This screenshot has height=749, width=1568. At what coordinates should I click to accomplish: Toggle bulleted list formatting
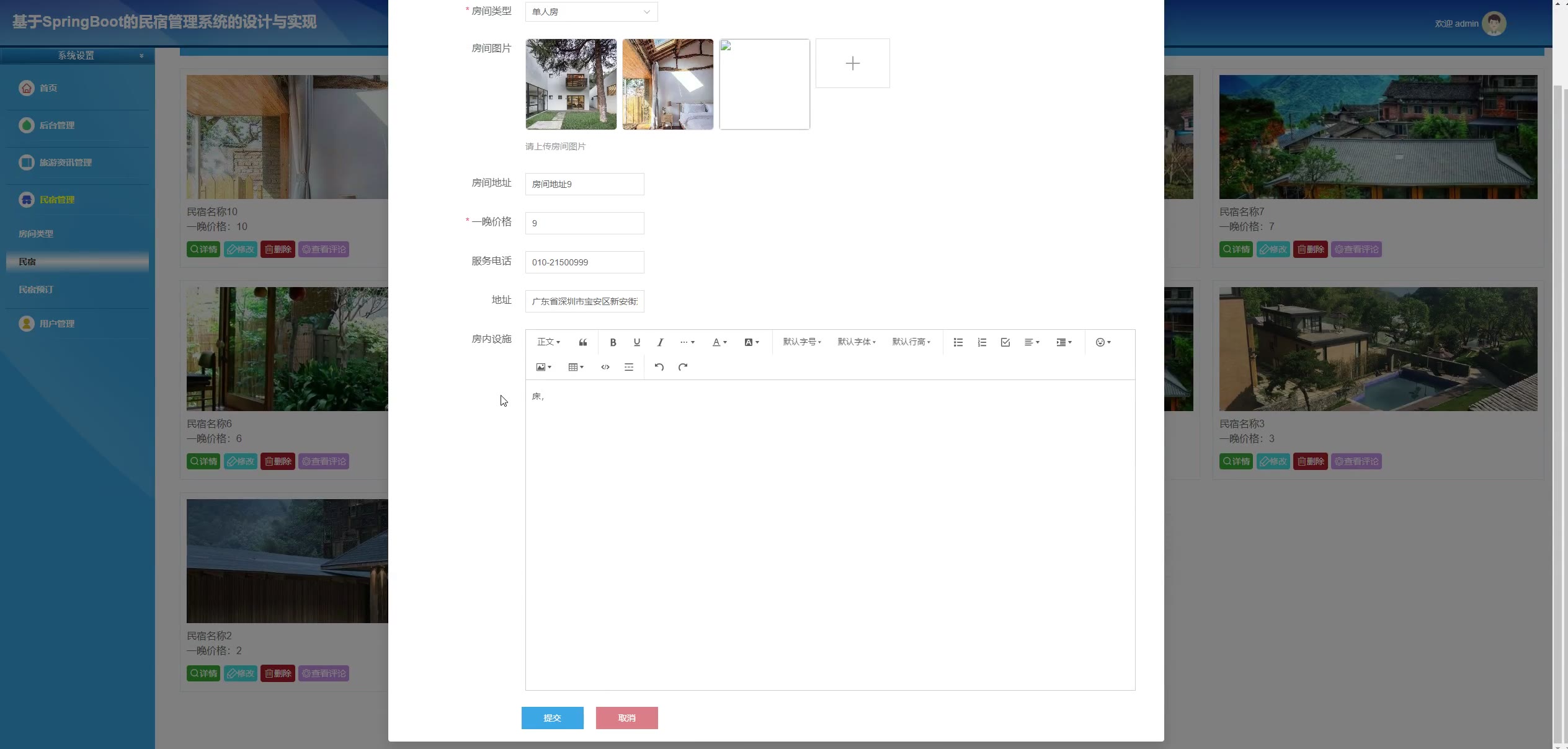(x=958, y=342)
